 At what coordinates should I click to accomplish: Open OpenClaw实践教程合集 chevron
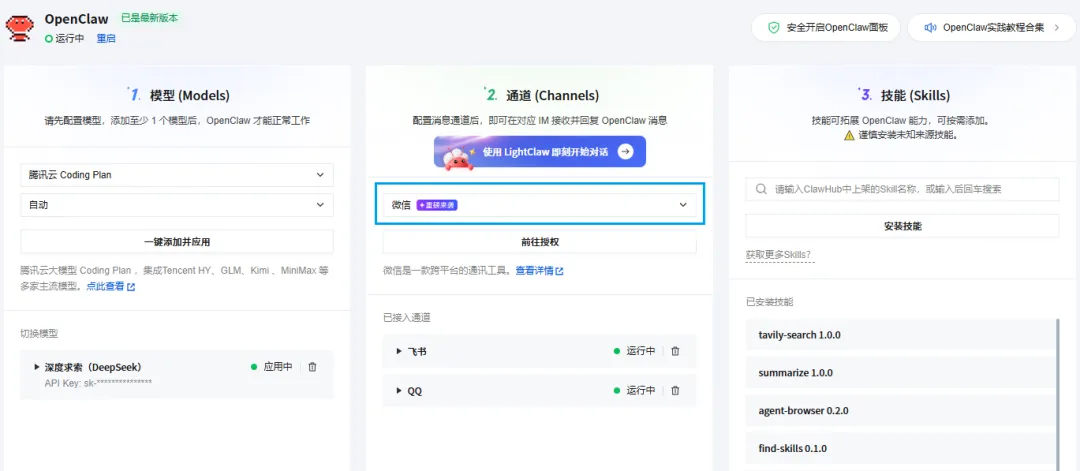click(x=1057, y=28)
